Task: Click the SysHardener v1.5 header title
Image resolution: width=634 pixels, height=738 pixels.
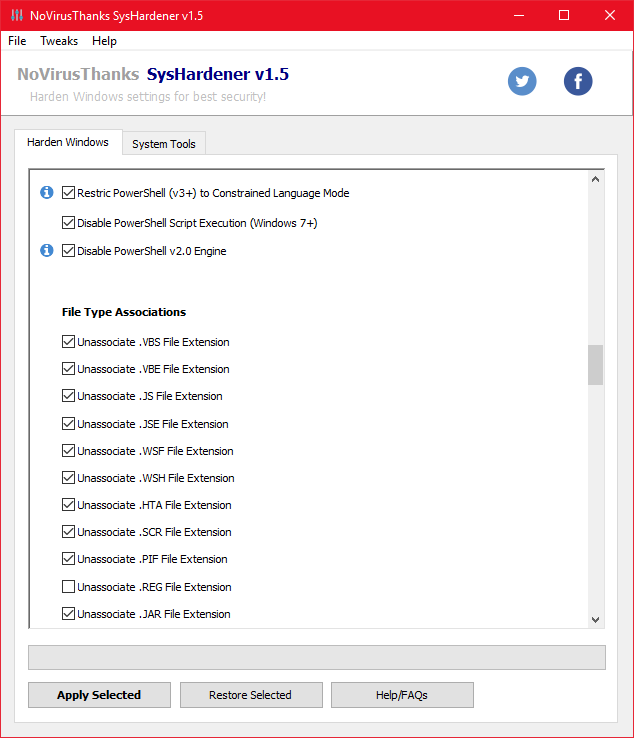Action: click(217, 74)
